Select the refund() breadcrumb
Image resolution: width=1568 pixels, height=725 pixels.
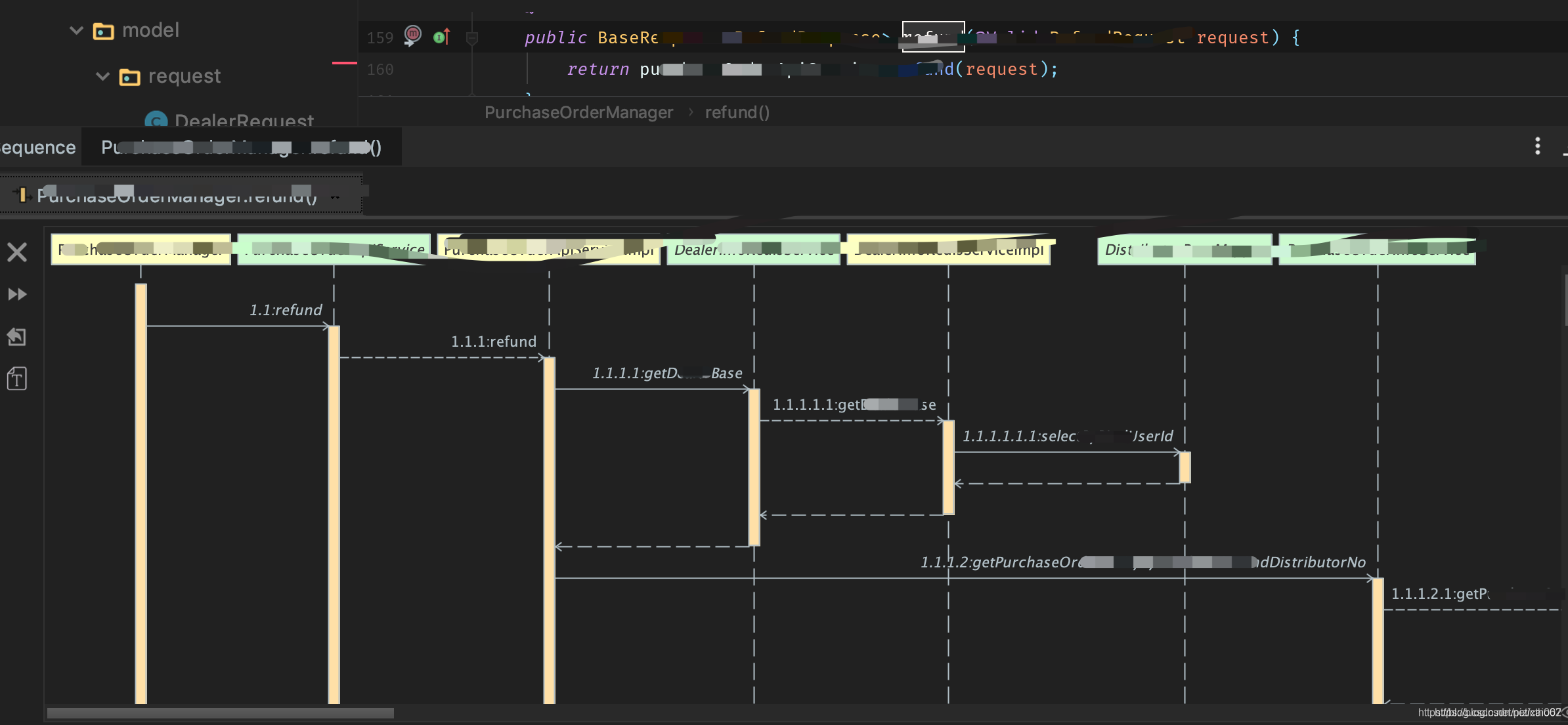pos(737,112)
